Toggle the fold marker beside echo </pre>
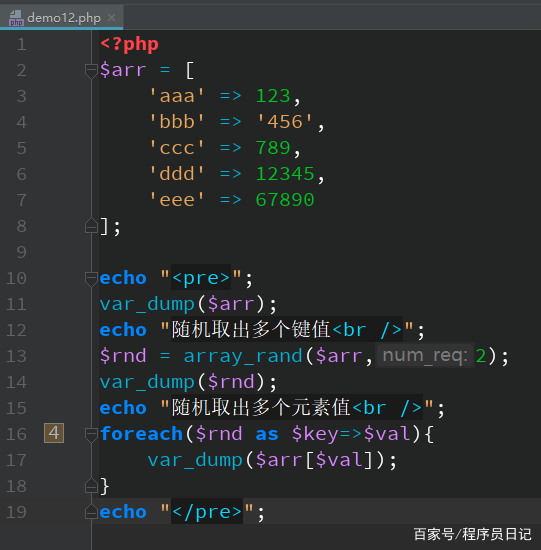 pos(91,512)
